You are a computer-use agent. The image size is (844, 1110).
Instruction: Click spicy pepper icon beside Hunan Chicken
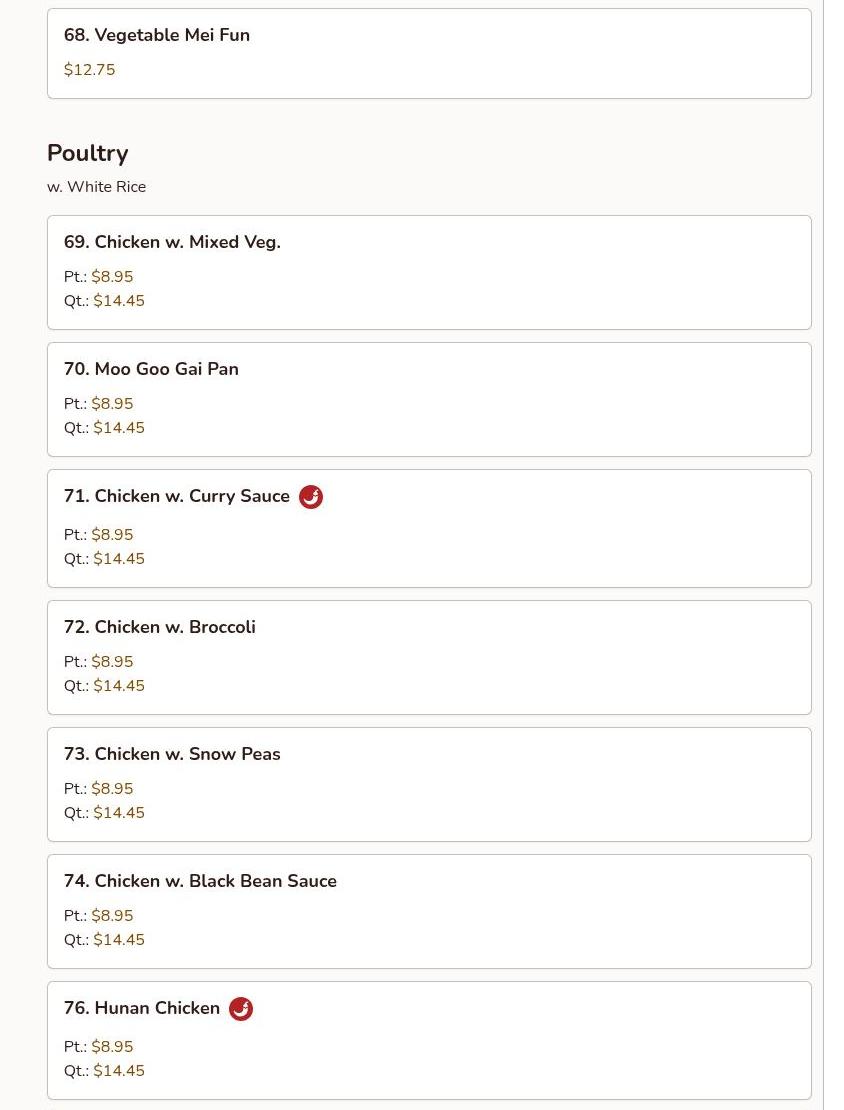click(x=241, y=1009)
